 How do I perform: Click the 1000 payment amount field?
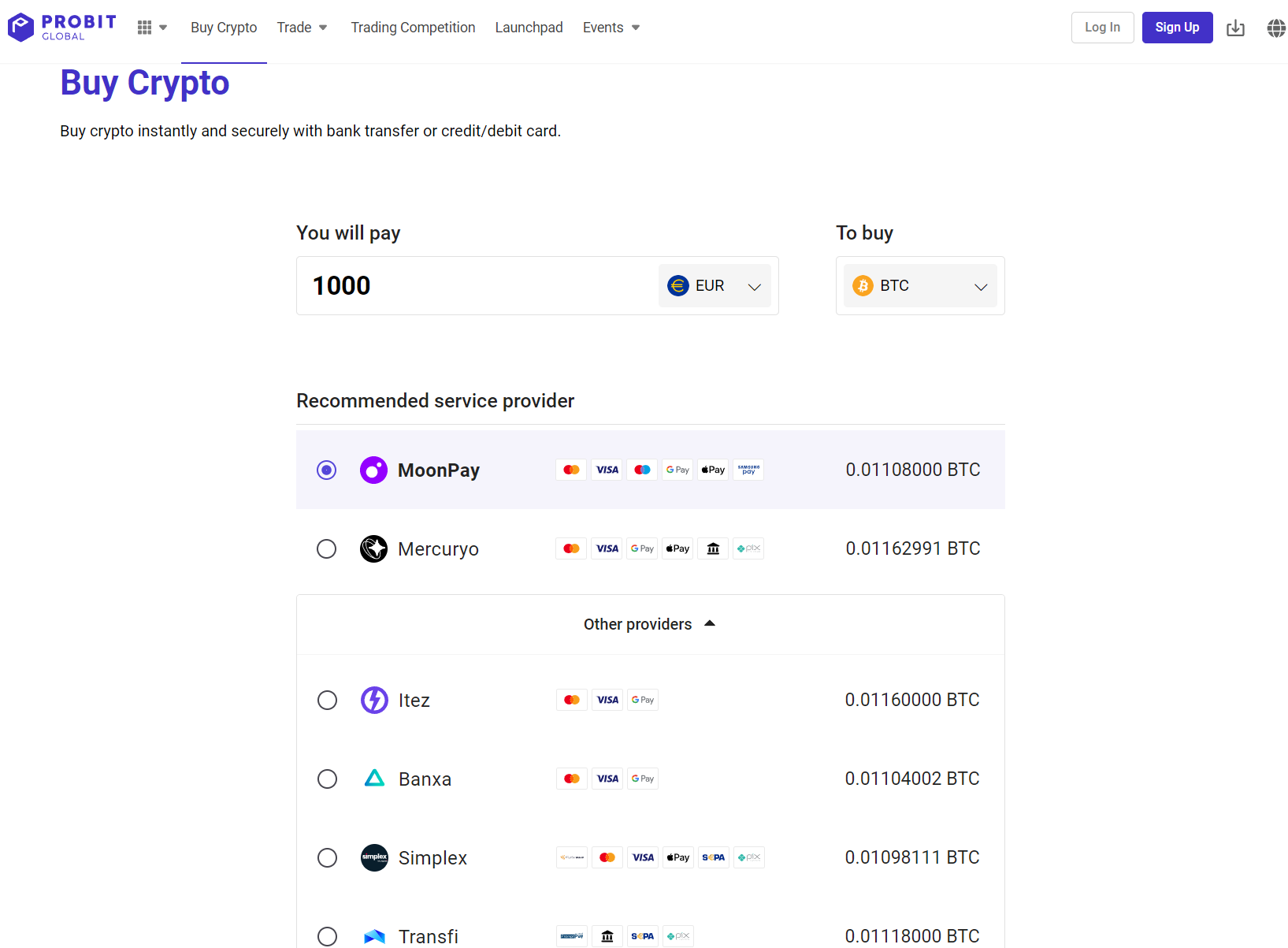[x=473, y=285]
